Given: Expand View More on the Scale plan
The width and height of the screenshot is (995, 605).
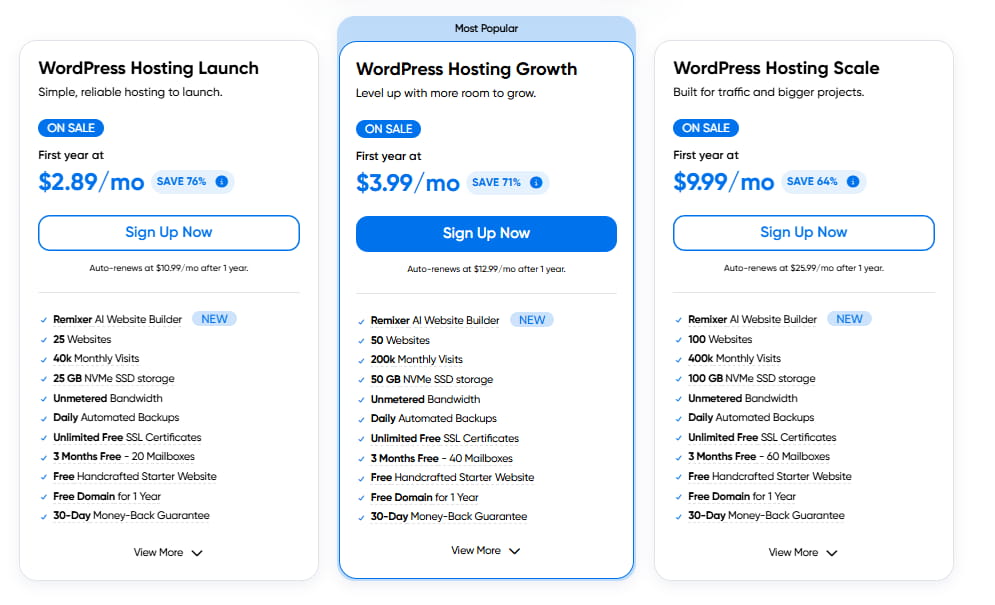Looking at the screenshot, I should pyautogui.click(x=803, y=552).
